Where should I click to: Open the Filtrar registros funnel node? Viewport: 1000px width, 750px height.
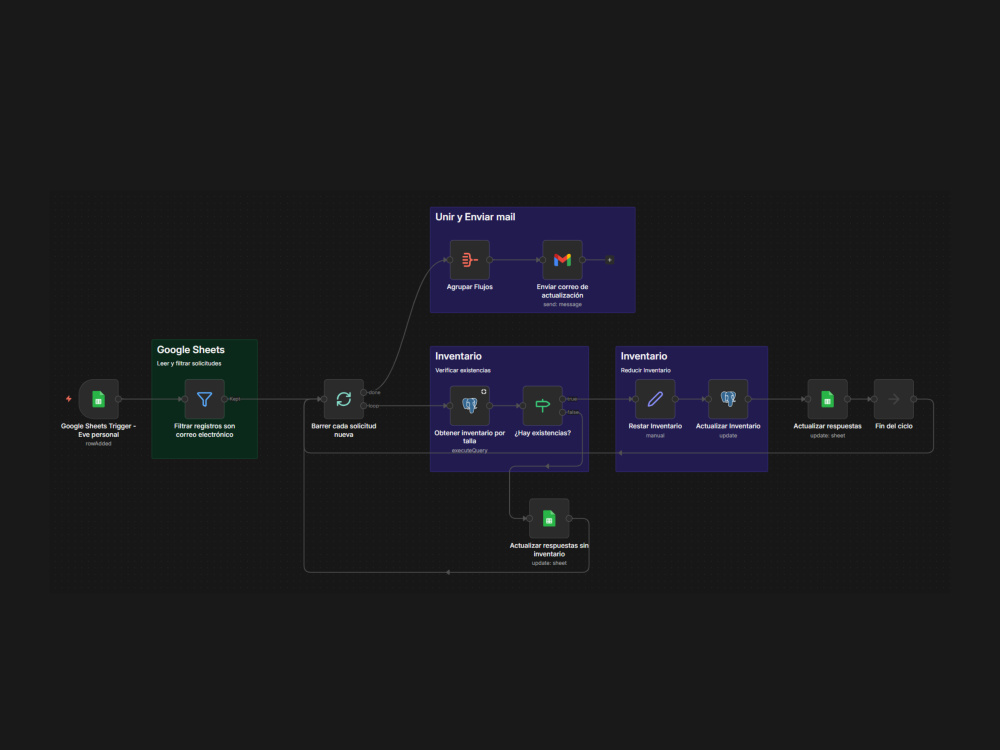[204, 399]
